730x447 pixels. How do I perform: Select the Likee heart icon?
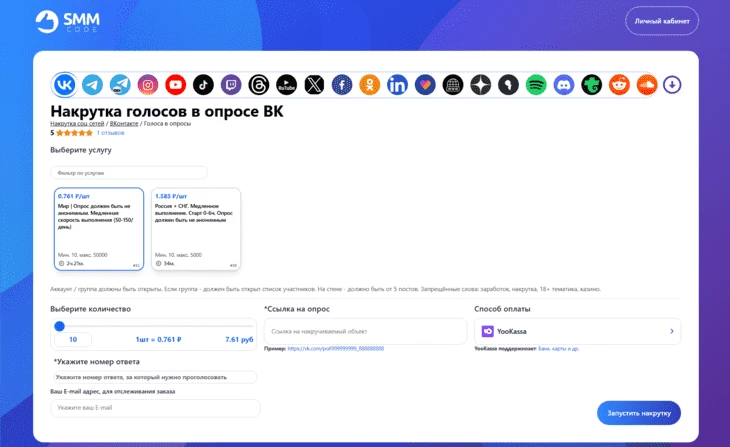click(x=425, y=85)
